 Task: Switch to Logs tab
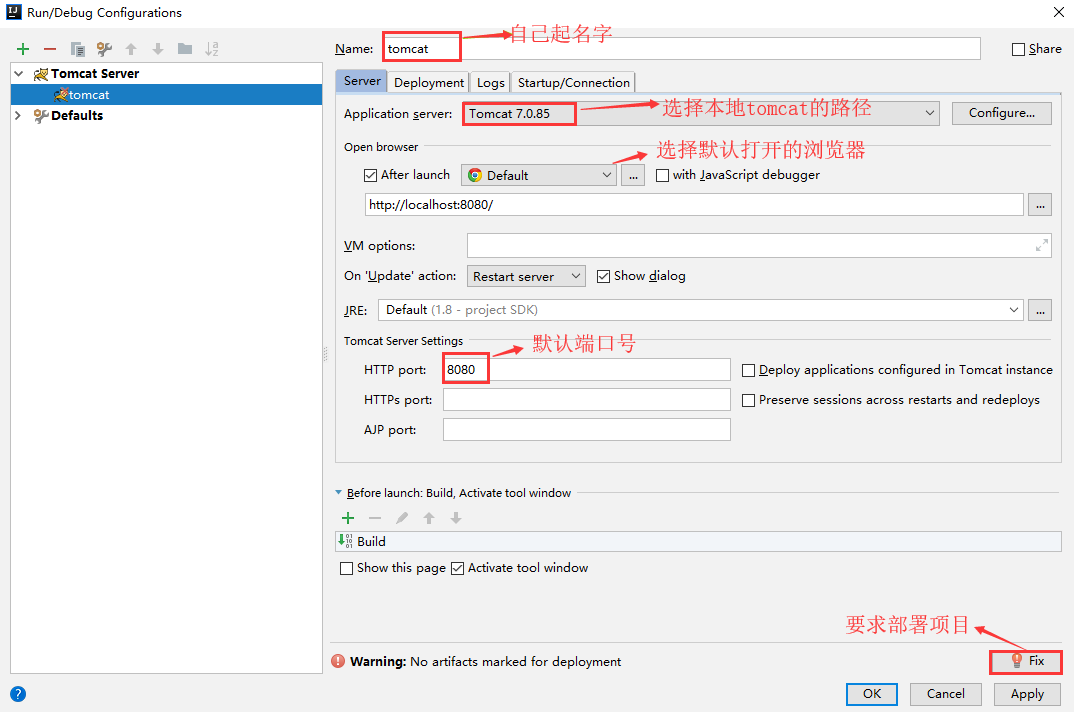[x=490, y=82]
